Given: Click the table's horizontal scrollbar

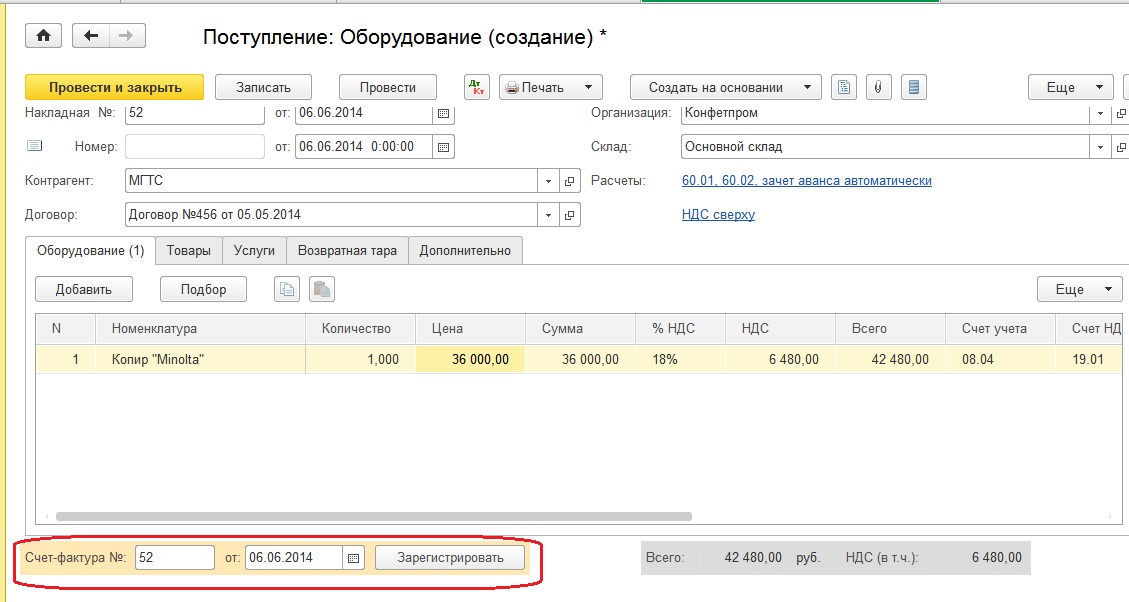Looking at the screenshot, I should coord(374,517).
